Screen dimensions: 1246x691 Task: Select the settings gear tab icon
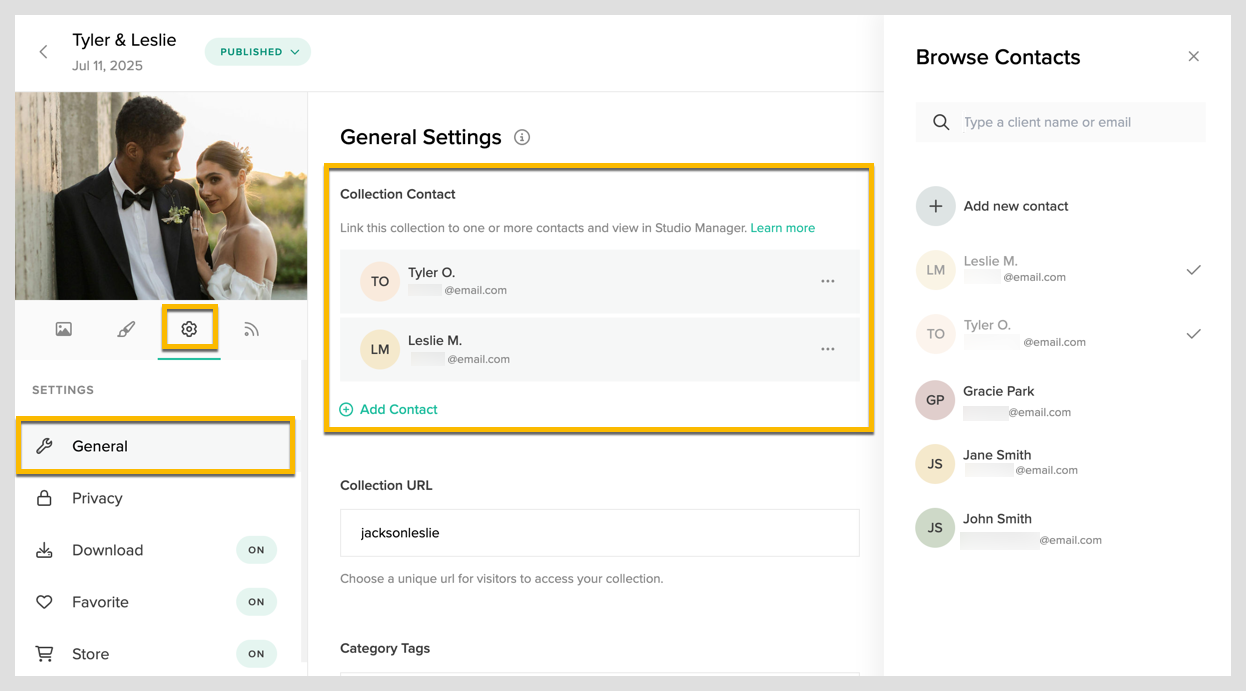tap(189, 329)
